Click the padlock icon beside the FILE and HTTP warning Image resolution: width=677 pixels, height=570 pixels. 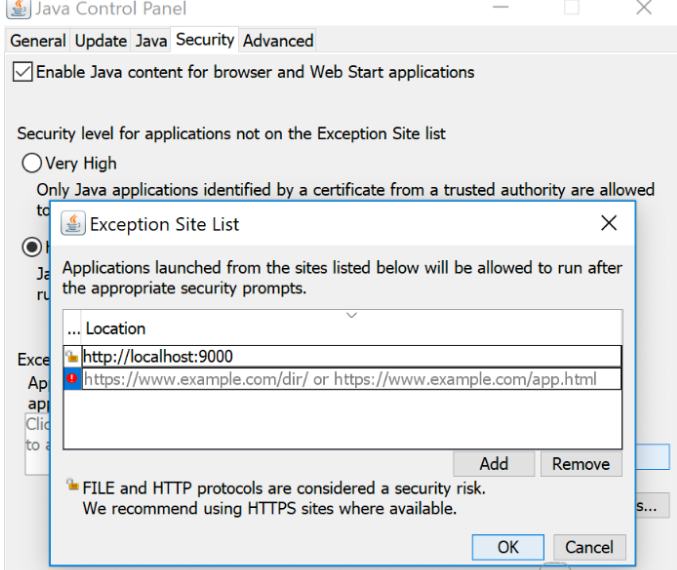[72, 485]
